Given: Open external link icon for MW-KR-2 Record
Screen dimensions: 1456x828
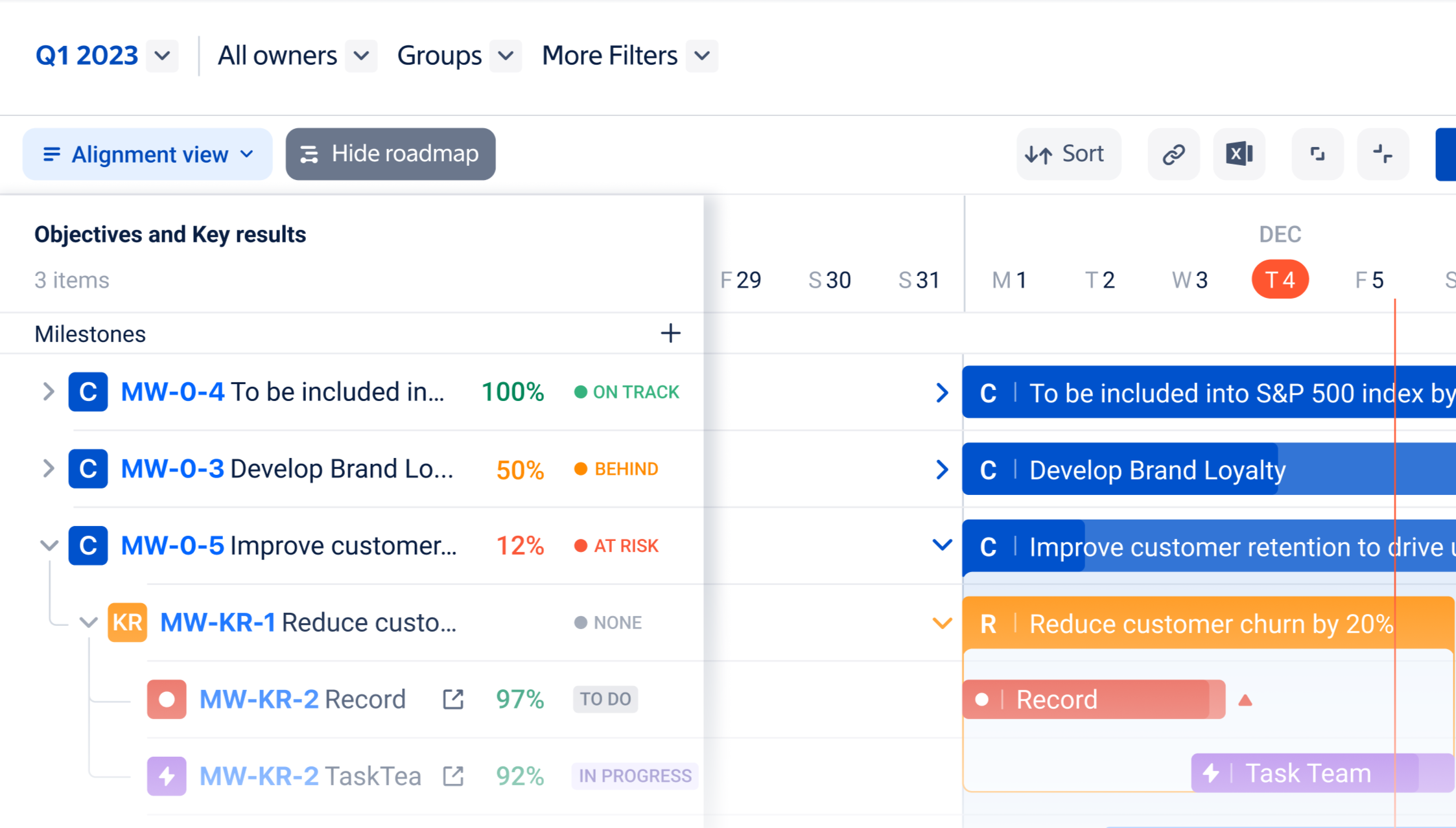Looking at the screenshot, I should 453,699.
